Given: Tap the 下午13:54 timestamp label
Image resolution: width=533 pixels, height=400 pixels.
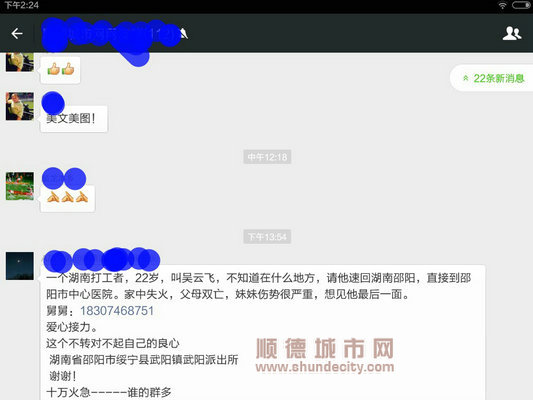Looking at the screenshot, I should point(267,237).
